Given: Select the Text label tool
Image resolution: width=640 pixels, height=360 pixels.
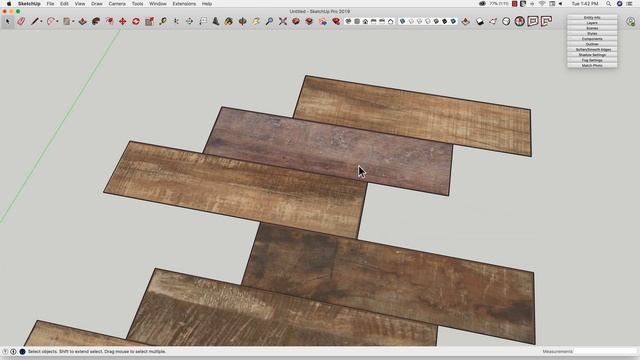Looking at the screenshot, I should point(203,21).
